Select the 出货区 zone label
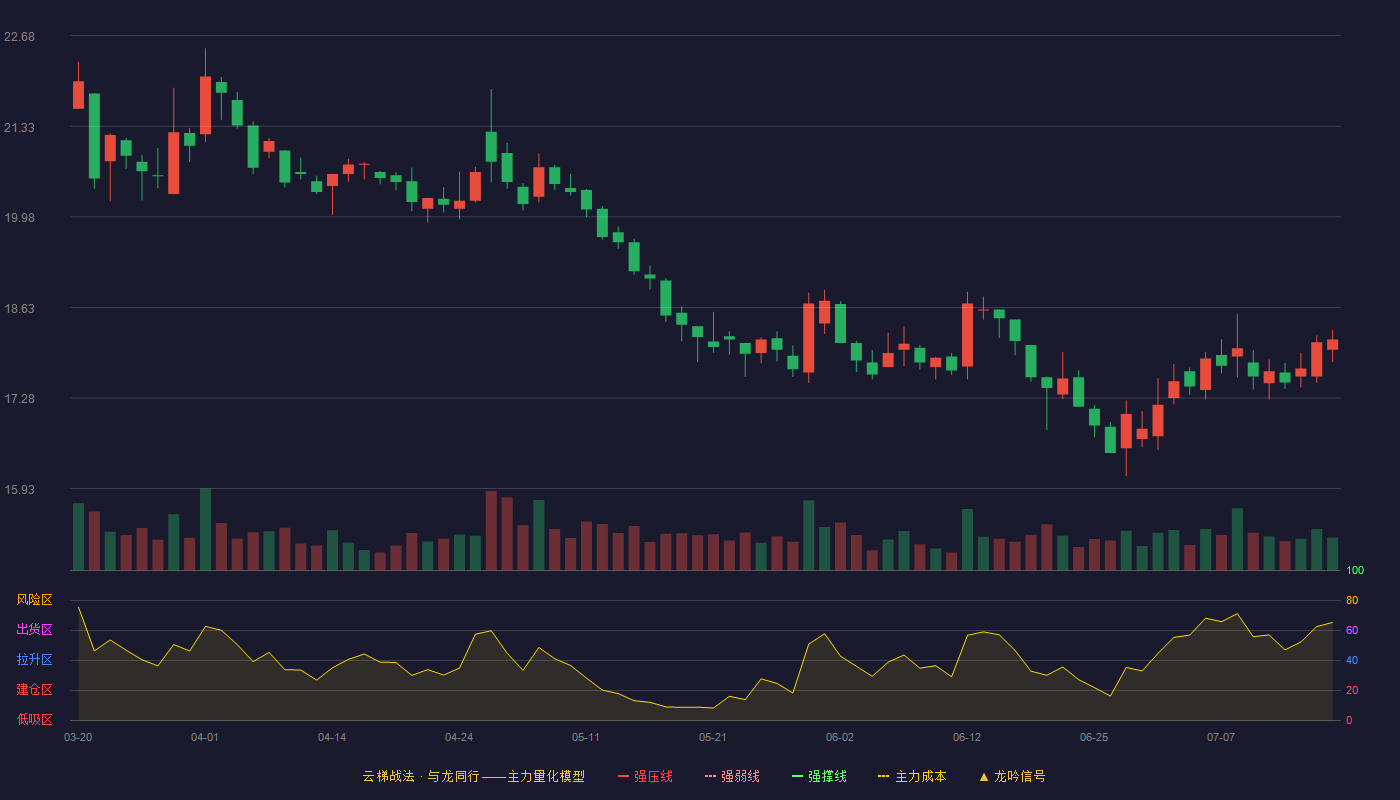1400x800 pixels. pyautogui.click(x=34, y=630)
